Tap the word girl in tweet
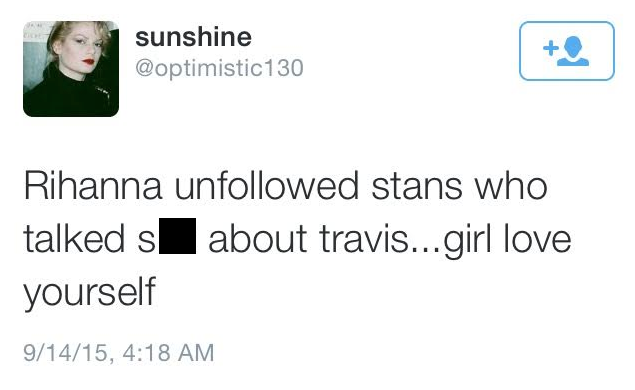This screenshot has height=390, width=635. [467, 241]
